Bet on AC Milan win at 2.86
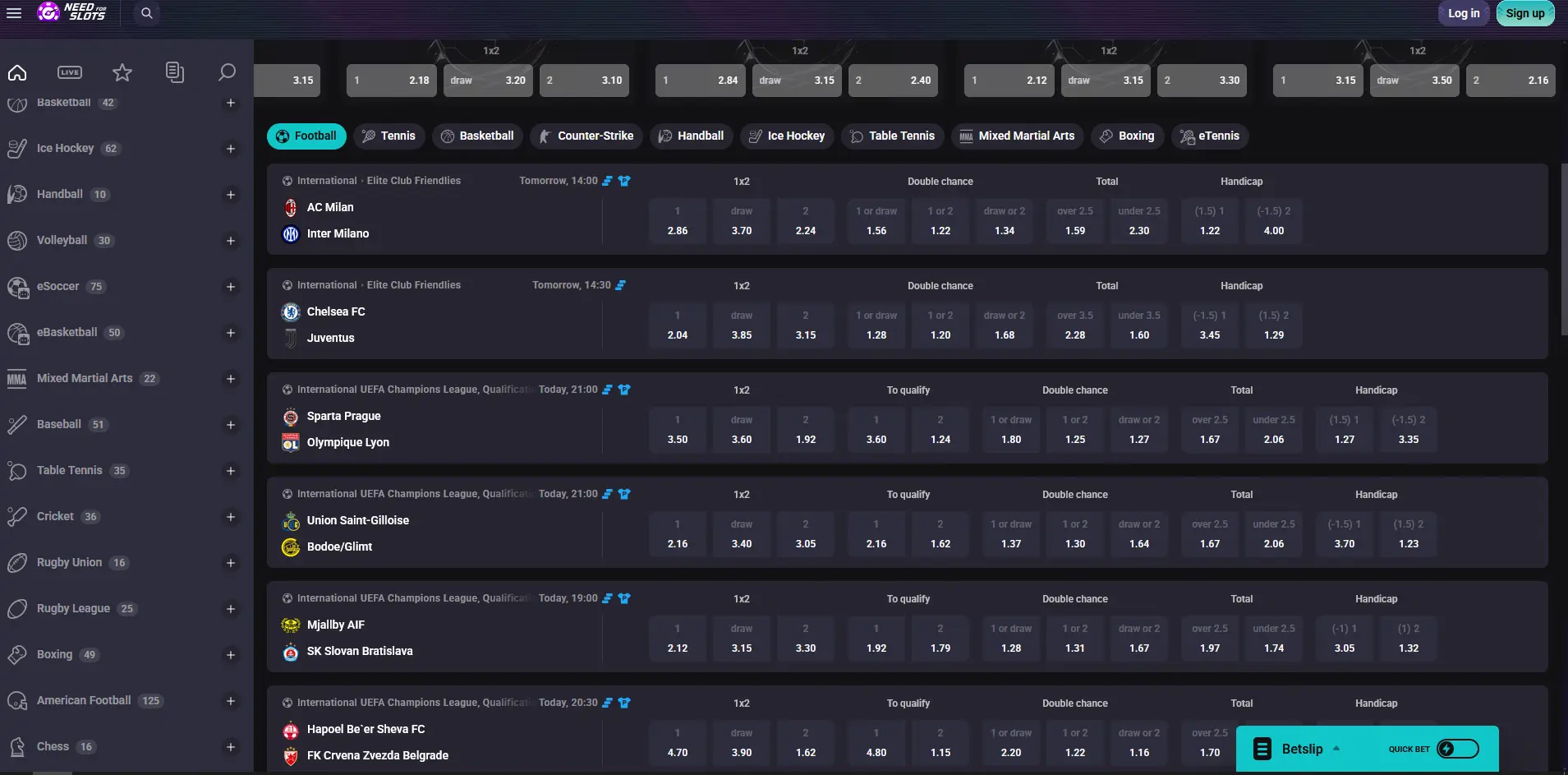 (678, 221)
